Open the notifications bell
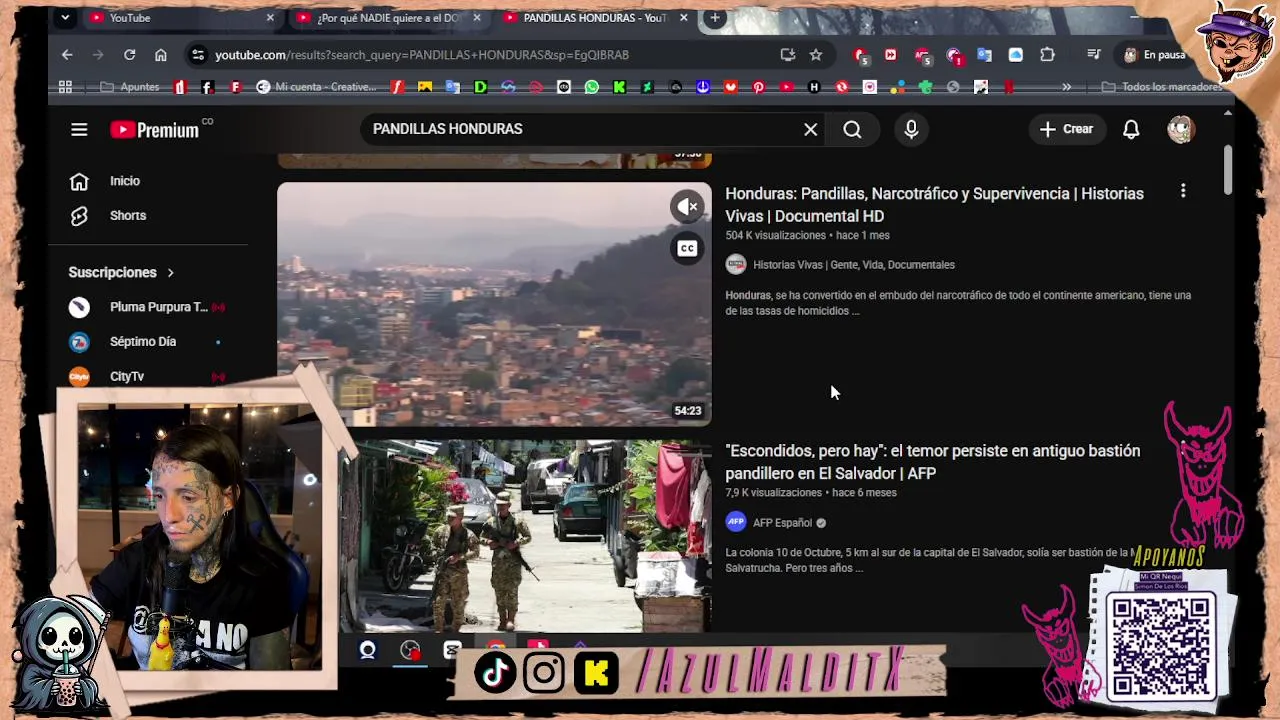1280x720 pixels. click(x=1131, y=129)
